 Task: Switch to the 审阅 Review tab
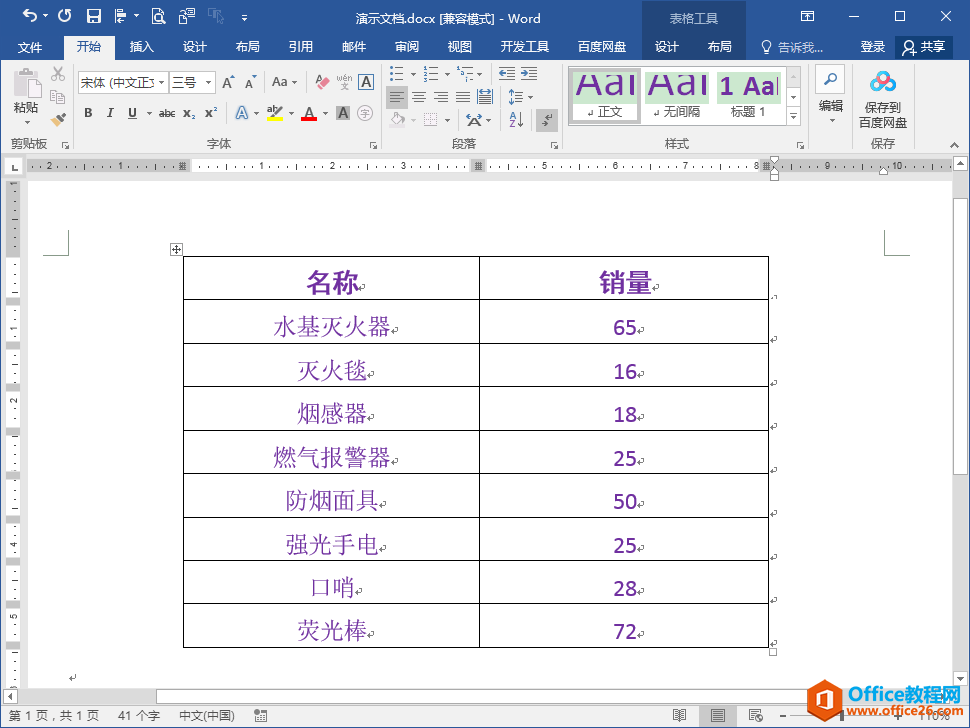click(406, 47)
